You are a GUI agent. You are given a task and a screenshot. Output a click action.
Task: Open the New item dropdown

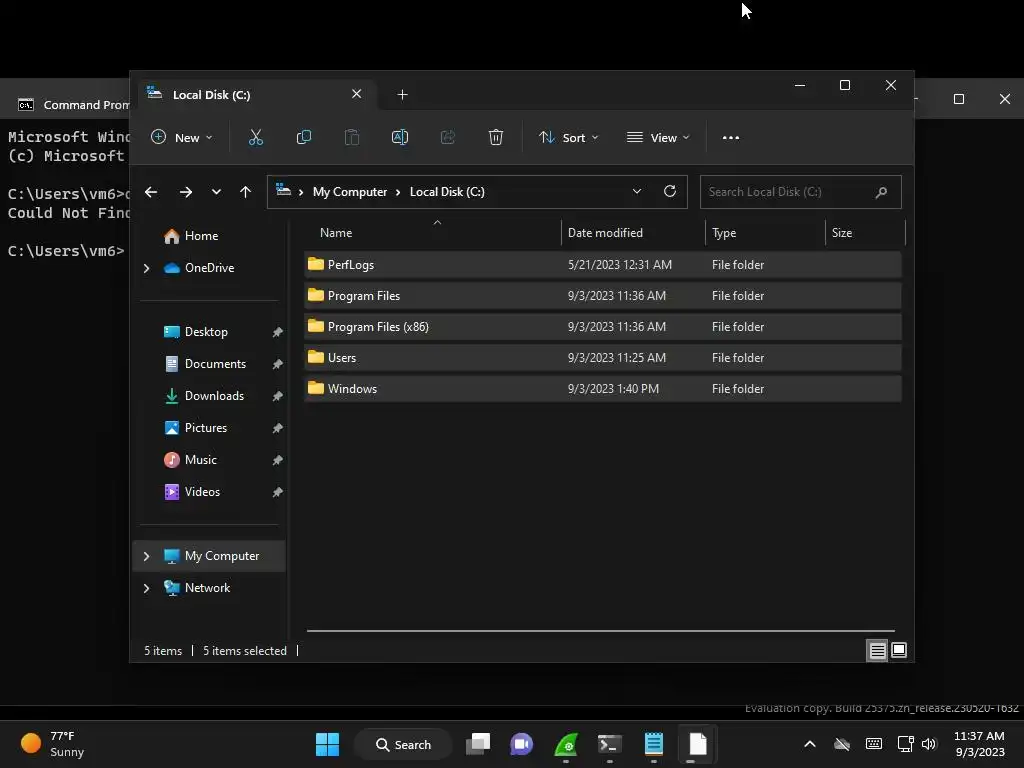[182, 138]
